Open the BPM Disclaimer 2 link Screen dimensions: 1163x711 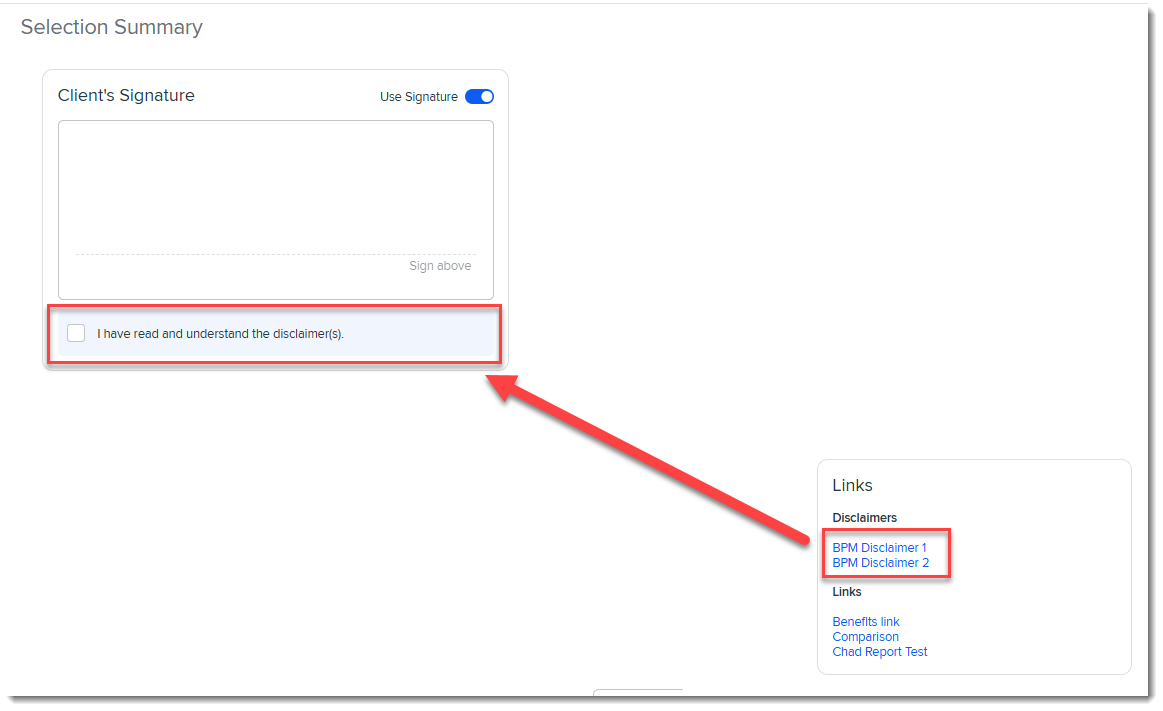coord(880,563)
